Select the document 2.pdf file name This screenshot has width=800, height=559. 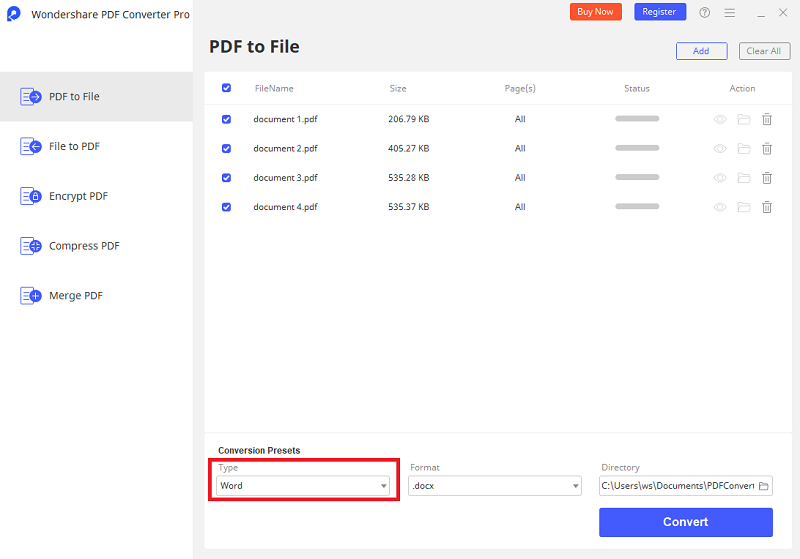[285, 148]
